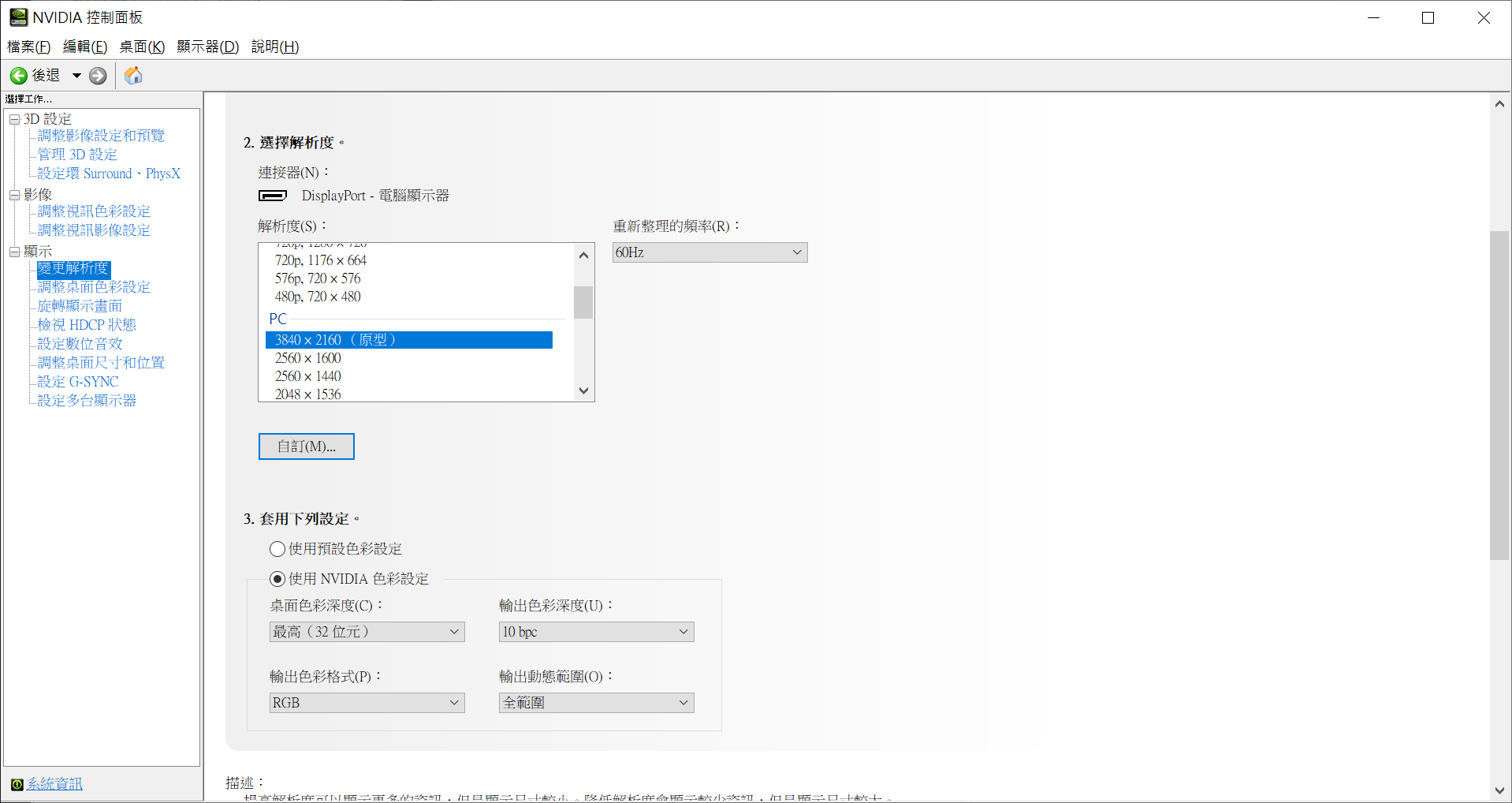Screen dimensions: 1512x803
Task: Select resolution 480p, 720 × 480
Action: pos(409,297)
